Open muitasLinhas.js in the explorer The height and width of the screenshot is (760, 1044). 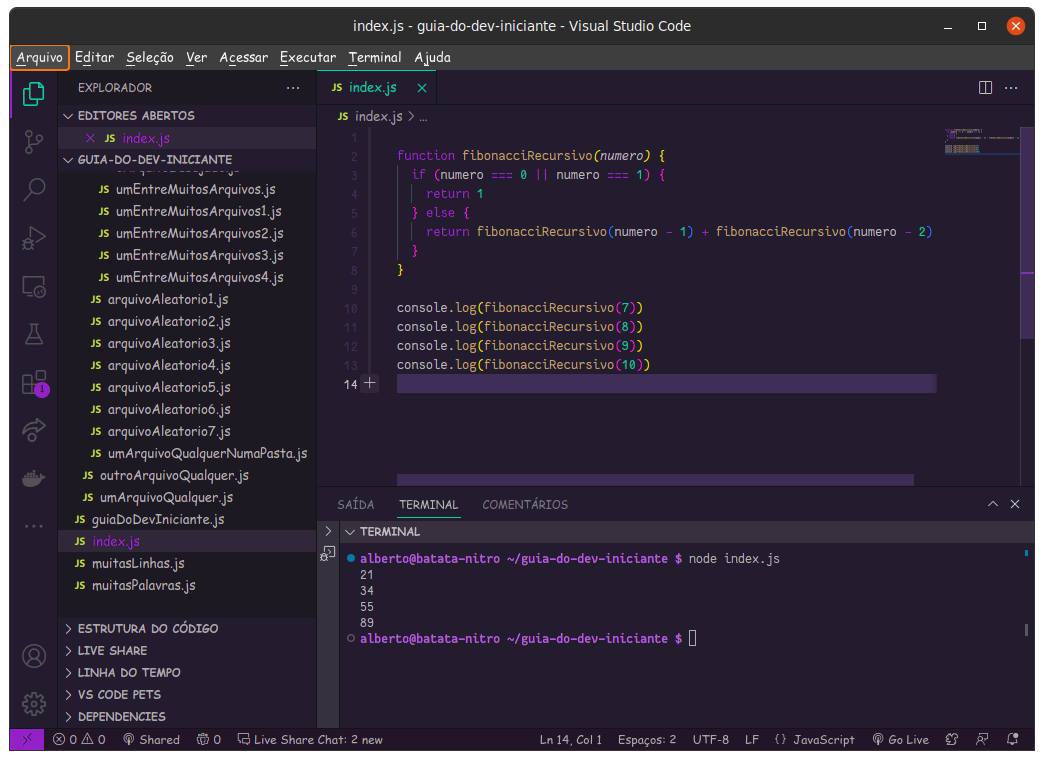point(138,564)
